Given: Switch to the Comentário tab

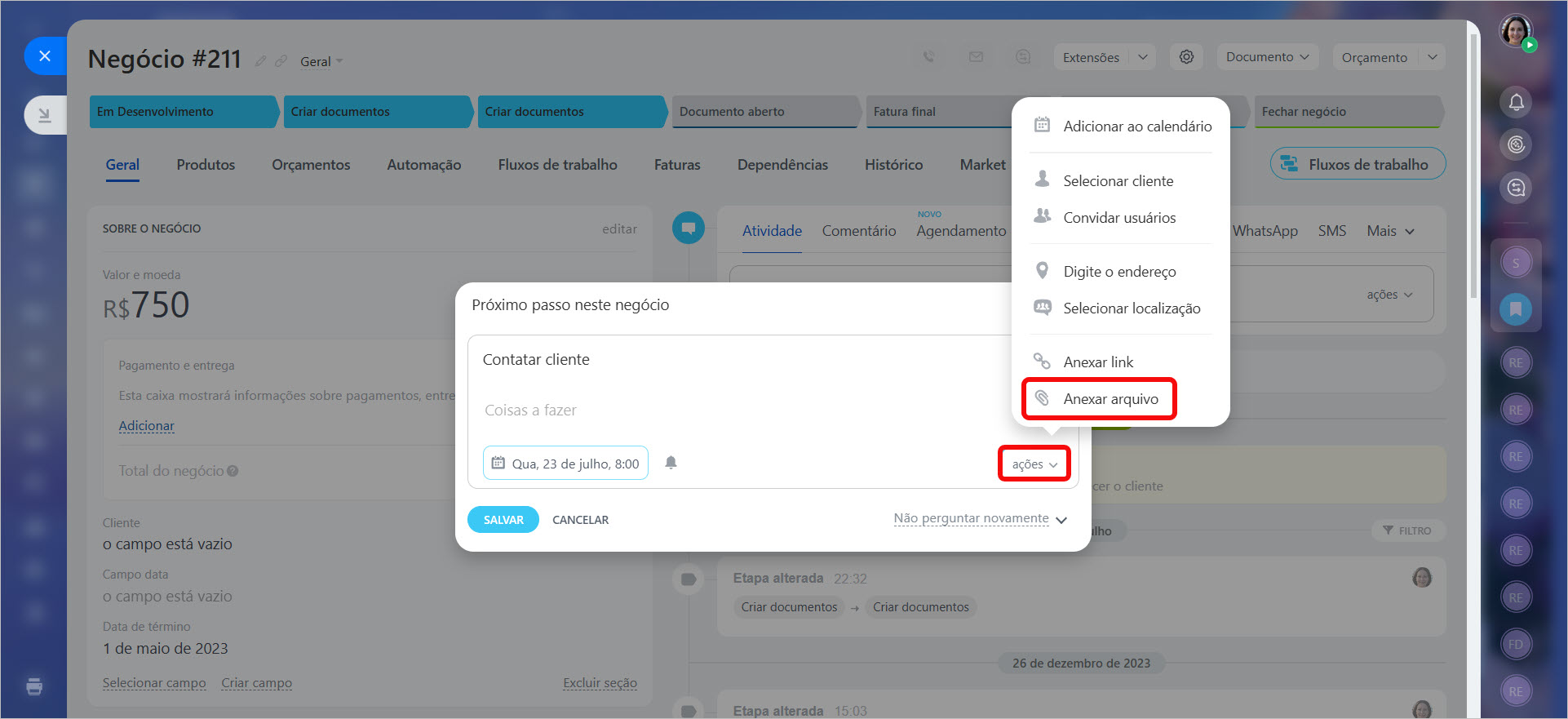Looking at the screenshot, I should pyautogui.click(x=859, y=231).
